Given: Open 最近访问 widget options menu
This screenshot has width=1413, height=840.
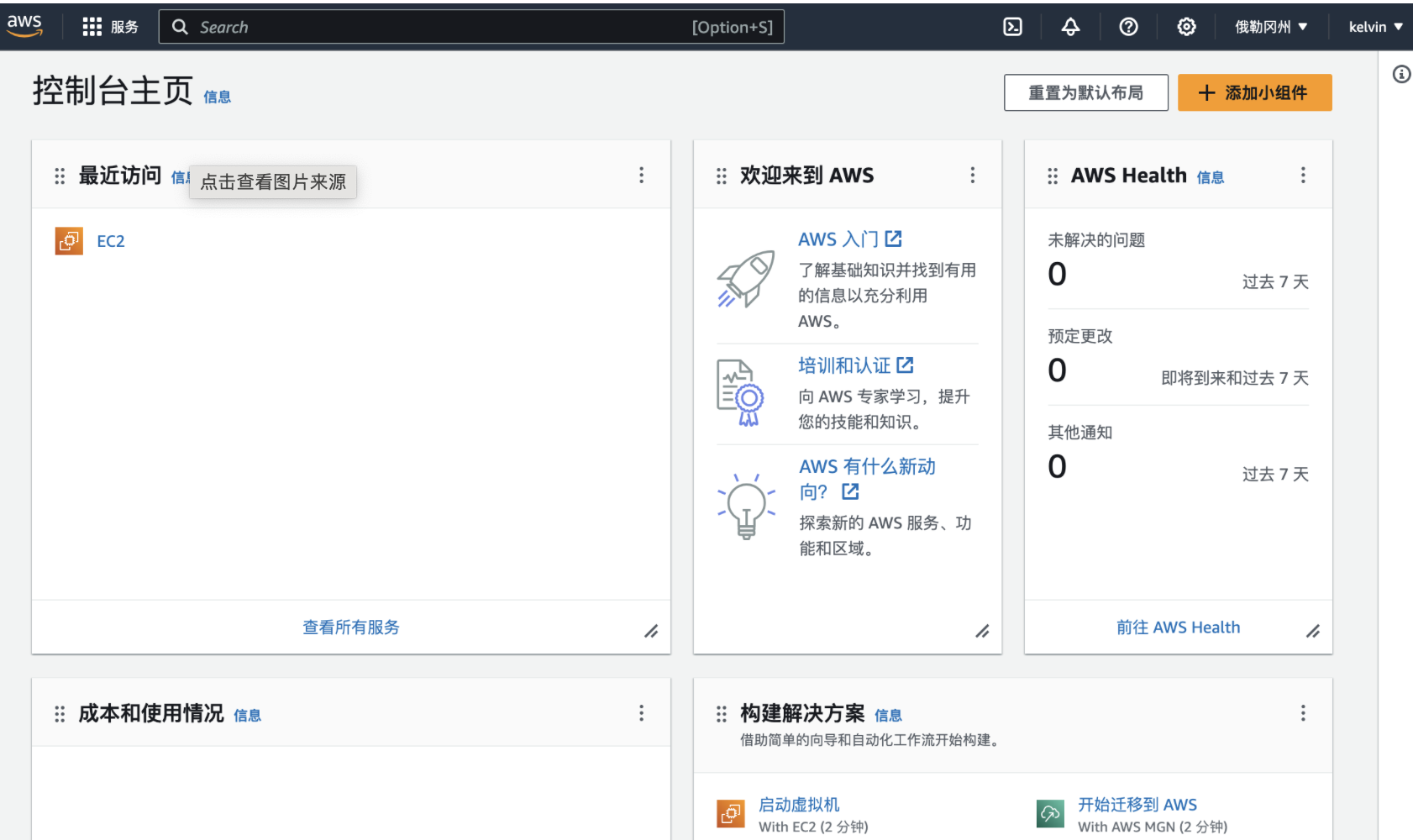Looking at the screenshot, I should pyautogui.click(x=641, y=175).
